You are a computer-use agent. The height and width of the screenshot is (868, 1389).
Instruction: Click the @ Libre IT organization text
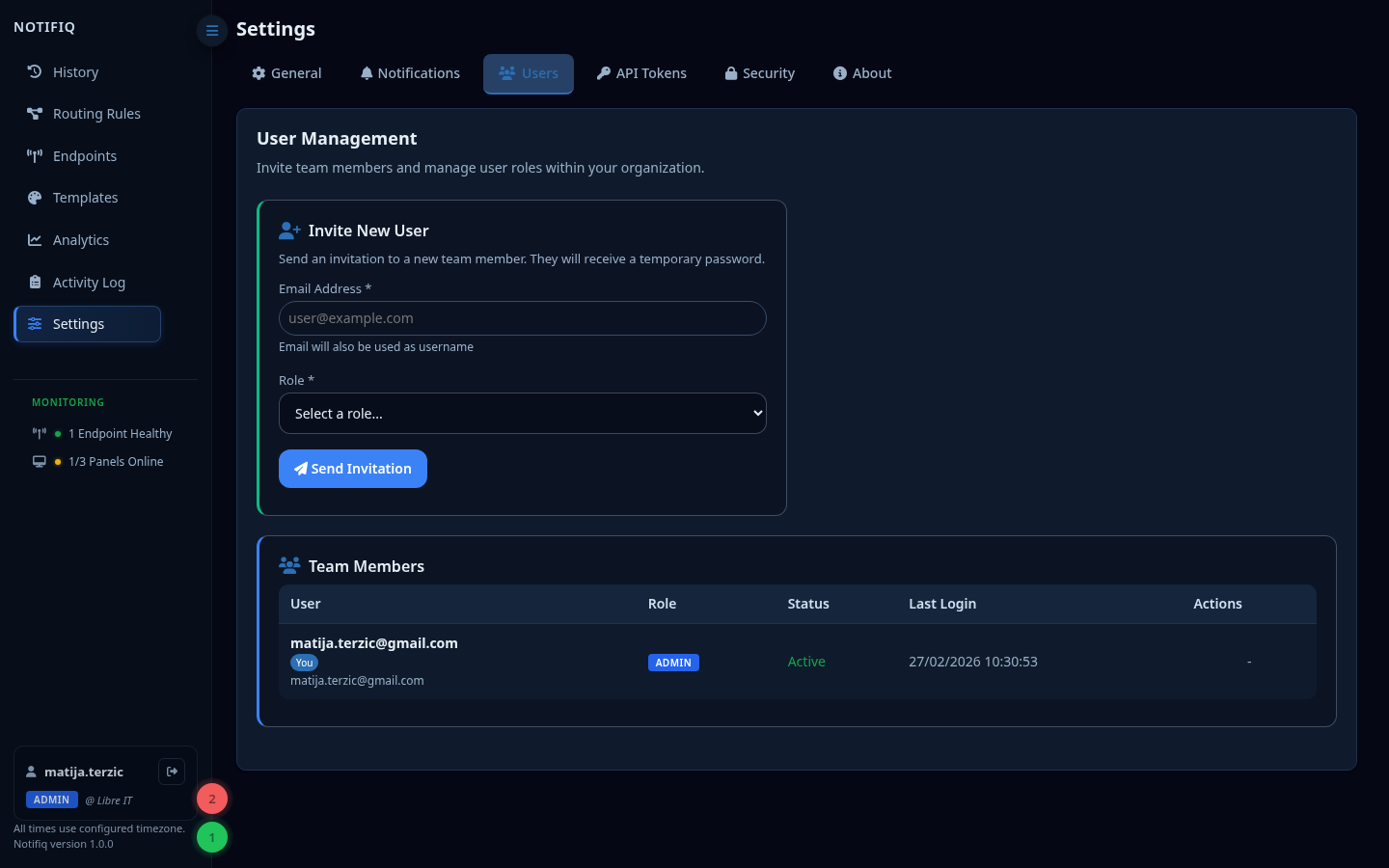(x=109, y=800)
